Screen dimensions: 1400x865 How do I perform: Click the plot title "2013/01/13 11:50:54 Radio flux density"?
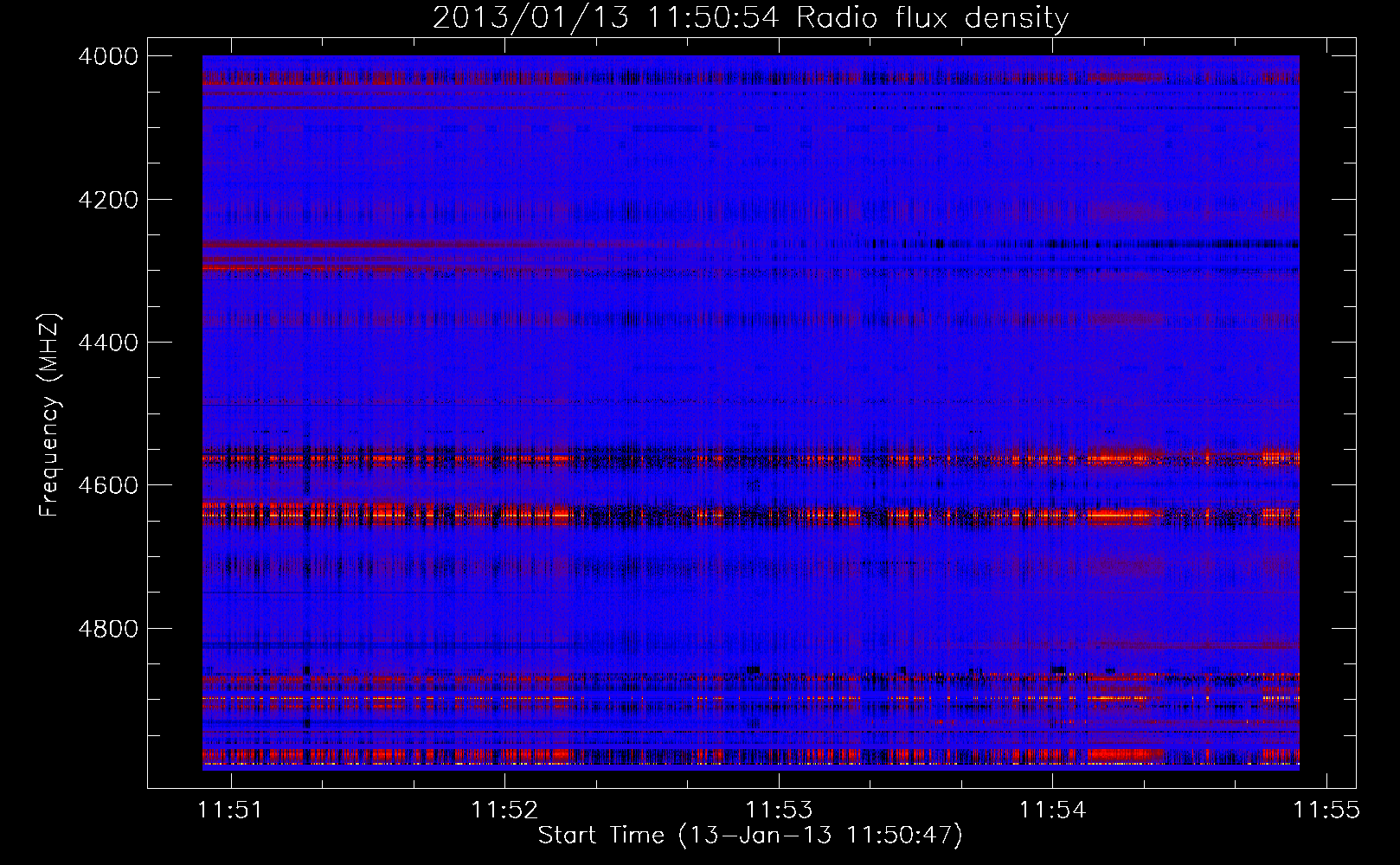click(750, 18)
